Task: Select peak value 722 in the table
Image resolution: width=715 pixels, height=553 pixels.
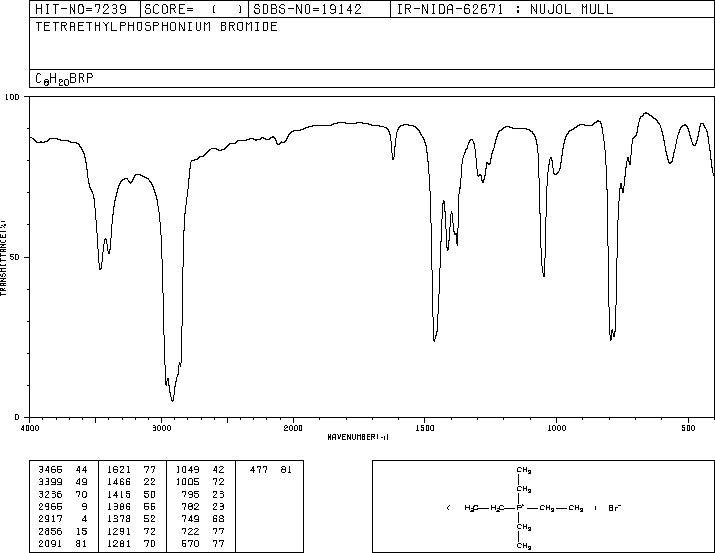Action: (x=191, y=531)
